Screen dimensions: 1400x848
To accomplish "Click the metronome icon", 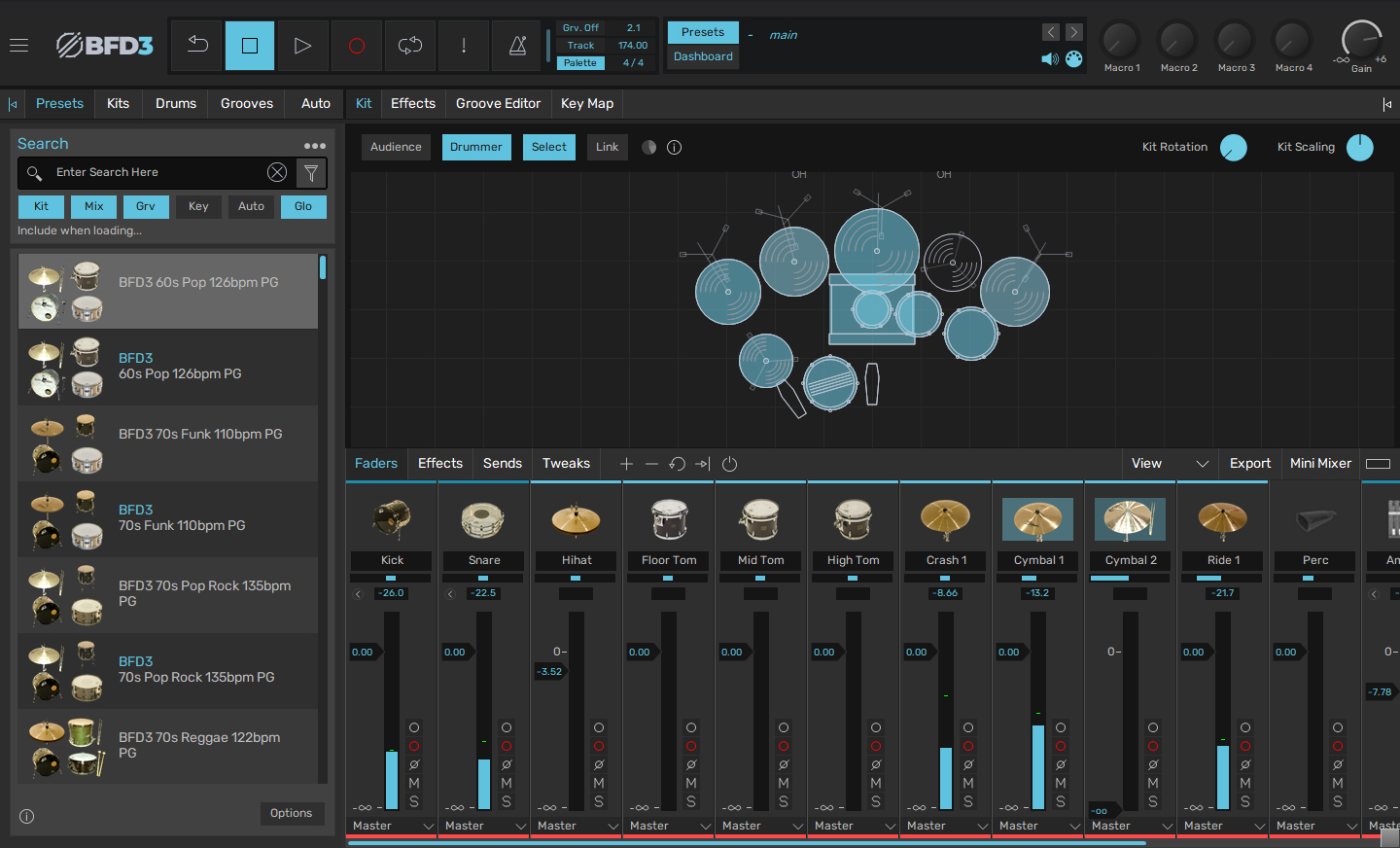I will (517, 46).
